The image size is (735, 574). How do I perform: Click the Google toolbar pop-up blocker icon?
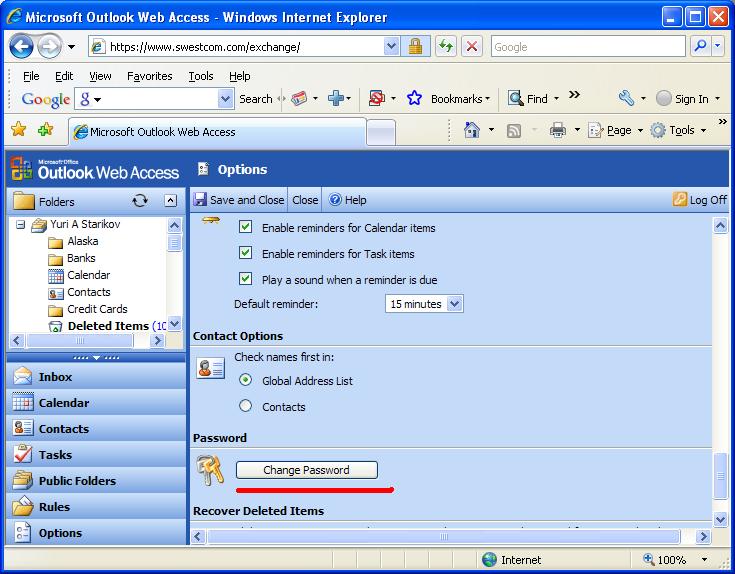pyautogui.click(x=376, y=98)
